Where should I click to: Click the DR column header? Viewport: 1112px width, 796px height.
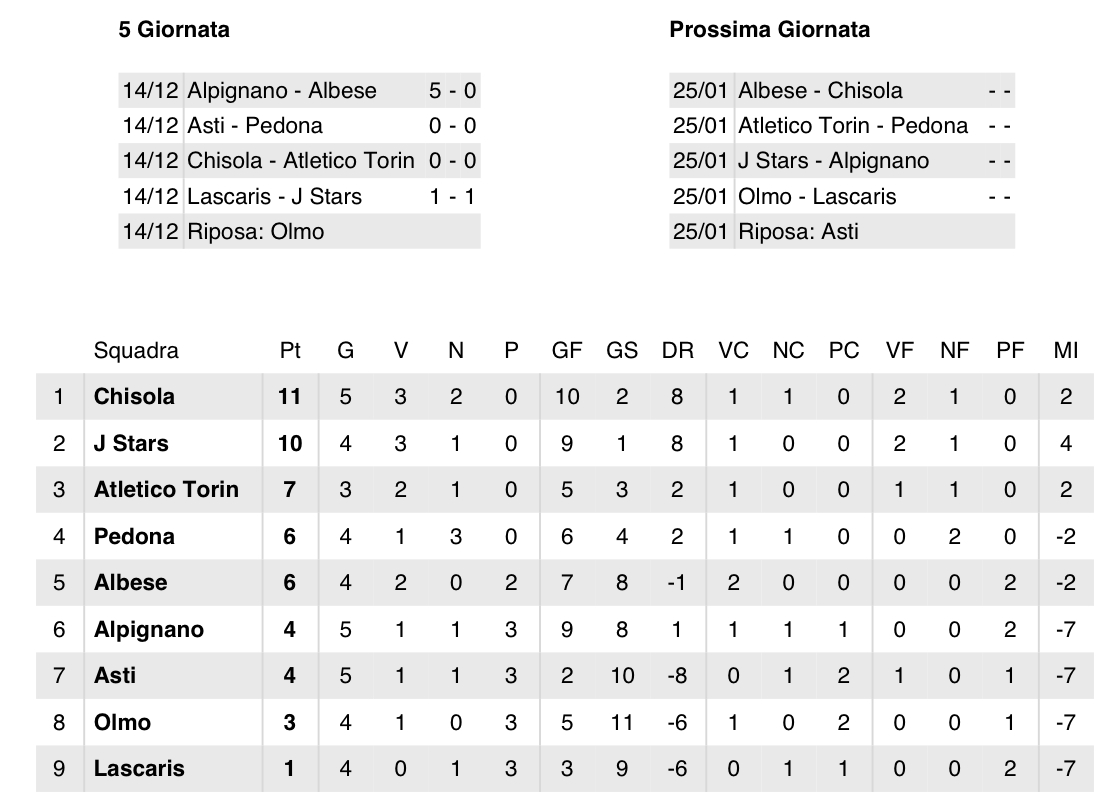click(x=677, y=350)
